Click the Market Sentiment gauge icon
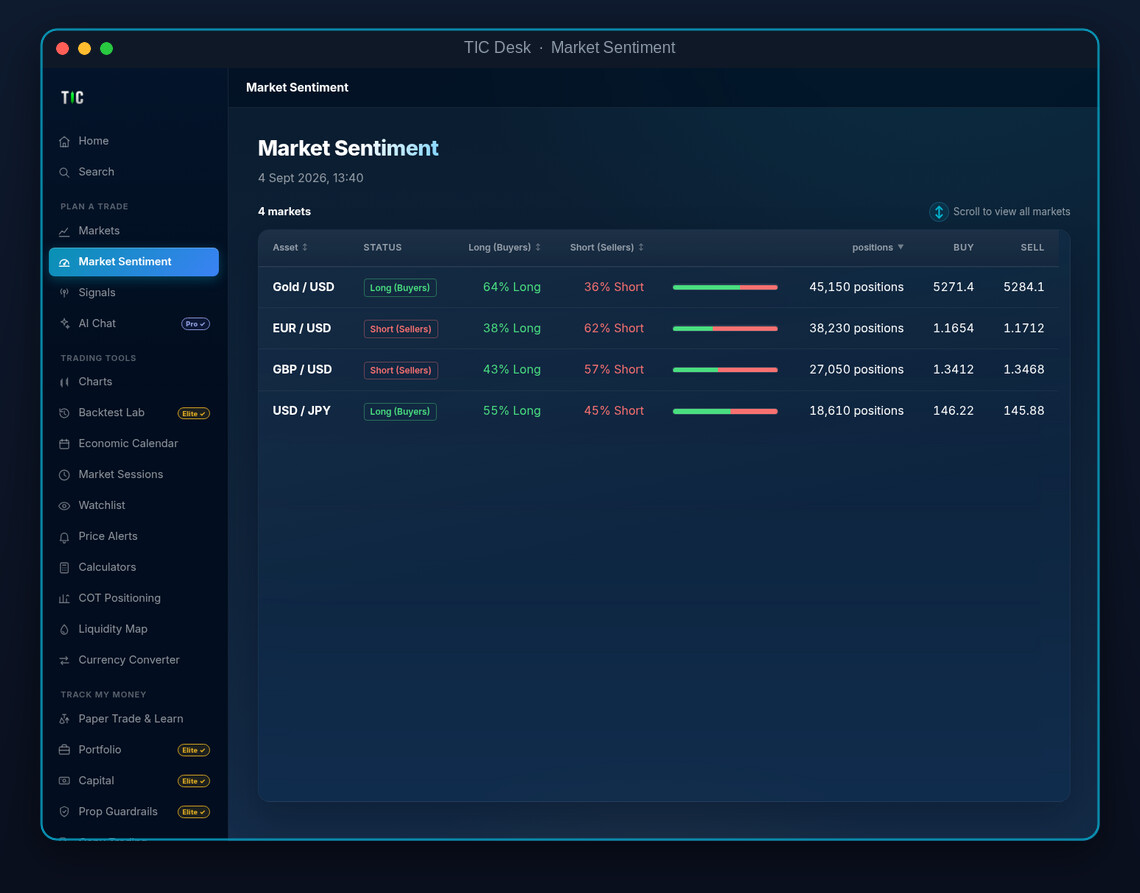Screen dimensions: 1140x893 (x=64, y=262)
